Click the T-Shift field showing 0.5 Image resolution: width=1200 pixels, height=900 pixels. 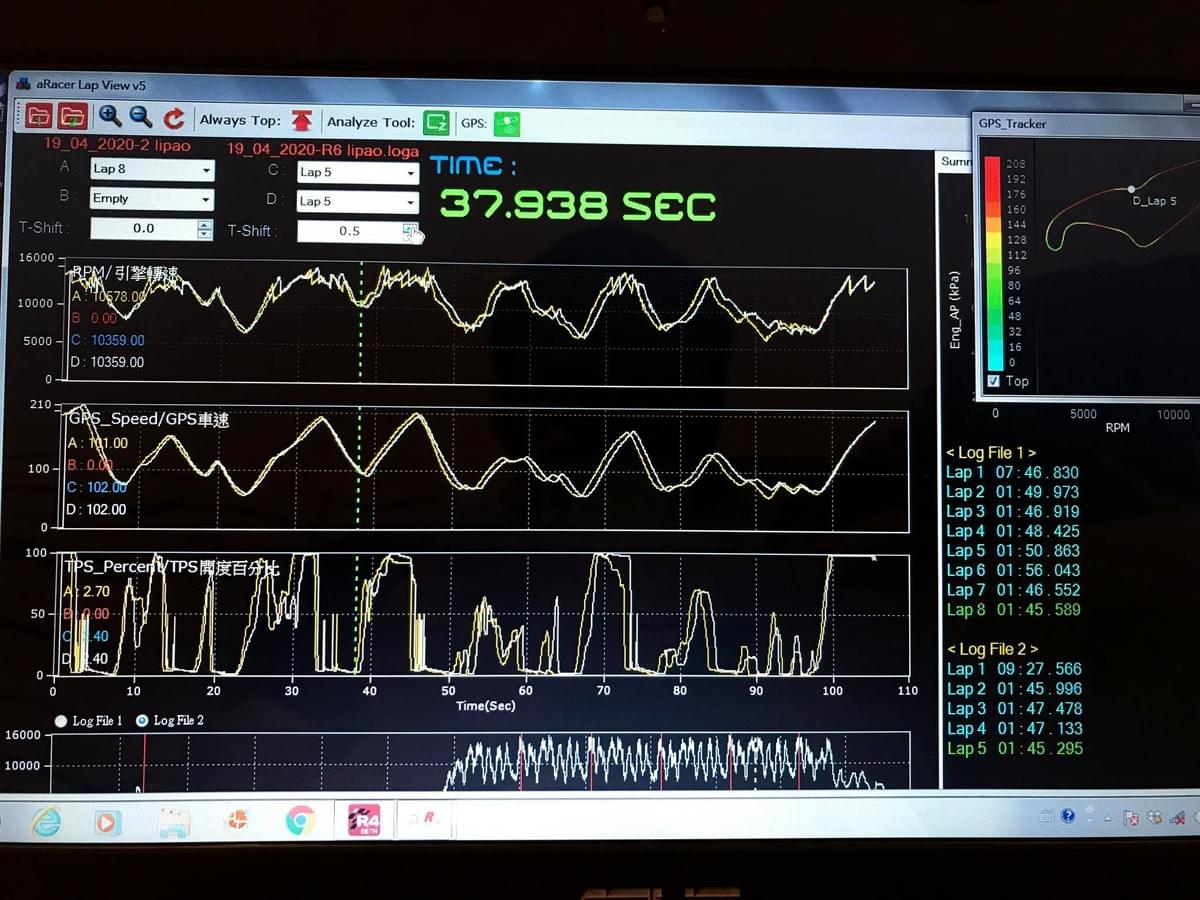[350, 231]
